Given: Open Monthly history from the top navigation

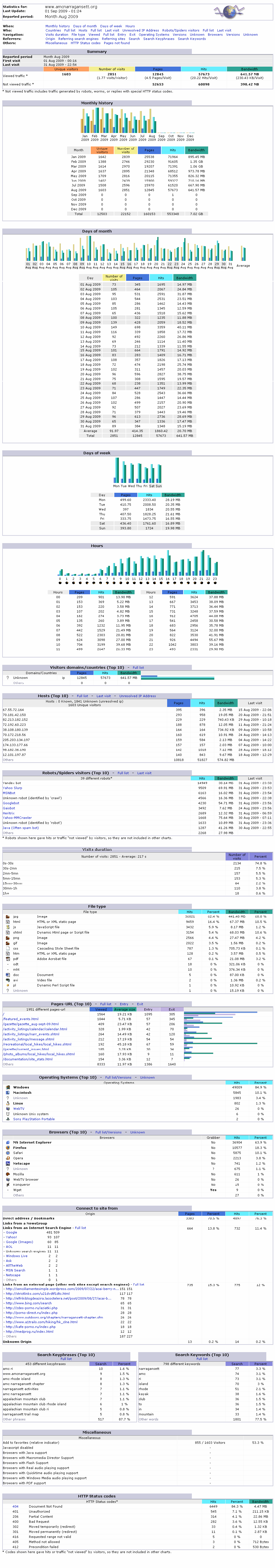Looking at the screenshot, I should click(57, 26).
